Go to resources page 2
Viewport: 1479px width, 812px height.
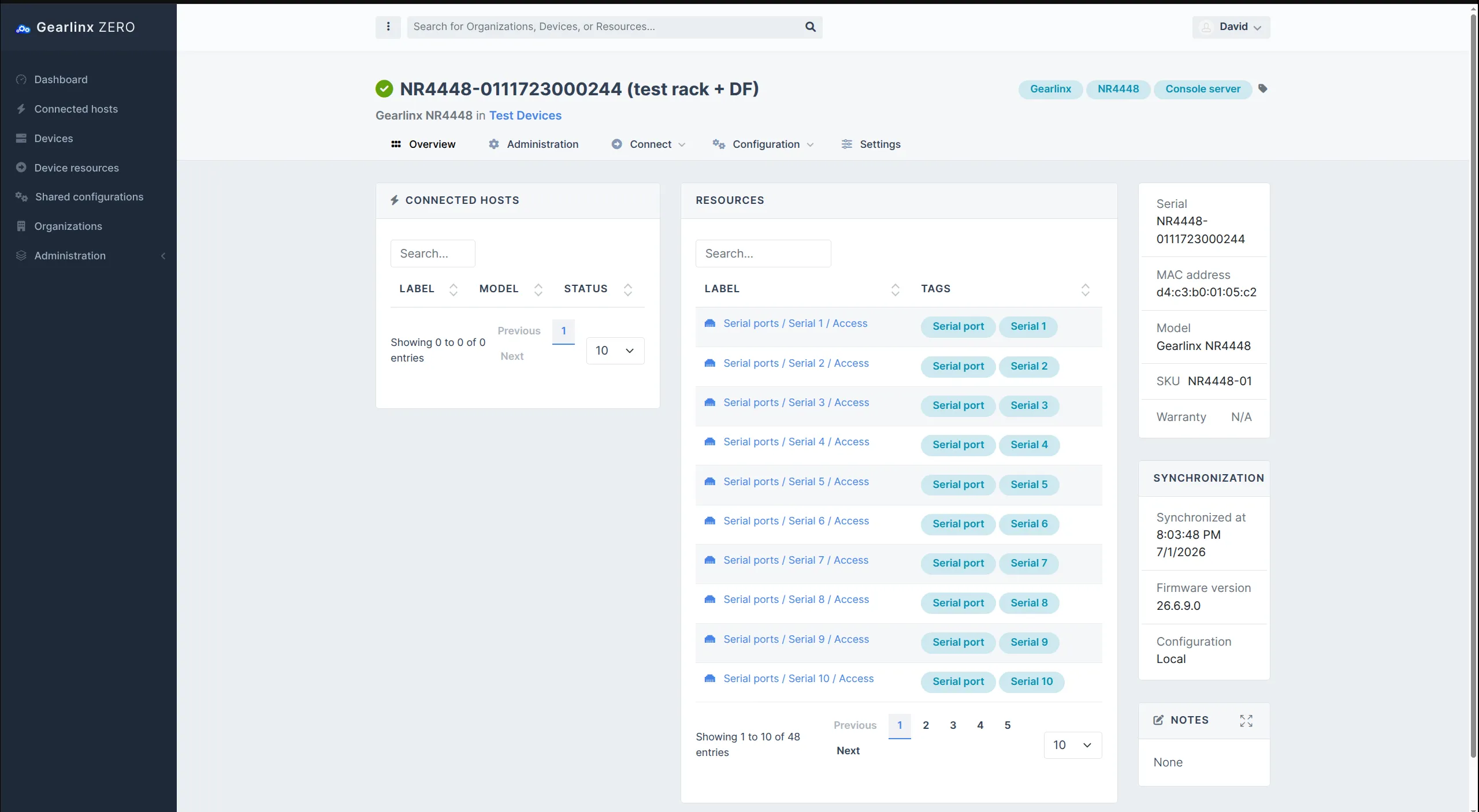926,725
